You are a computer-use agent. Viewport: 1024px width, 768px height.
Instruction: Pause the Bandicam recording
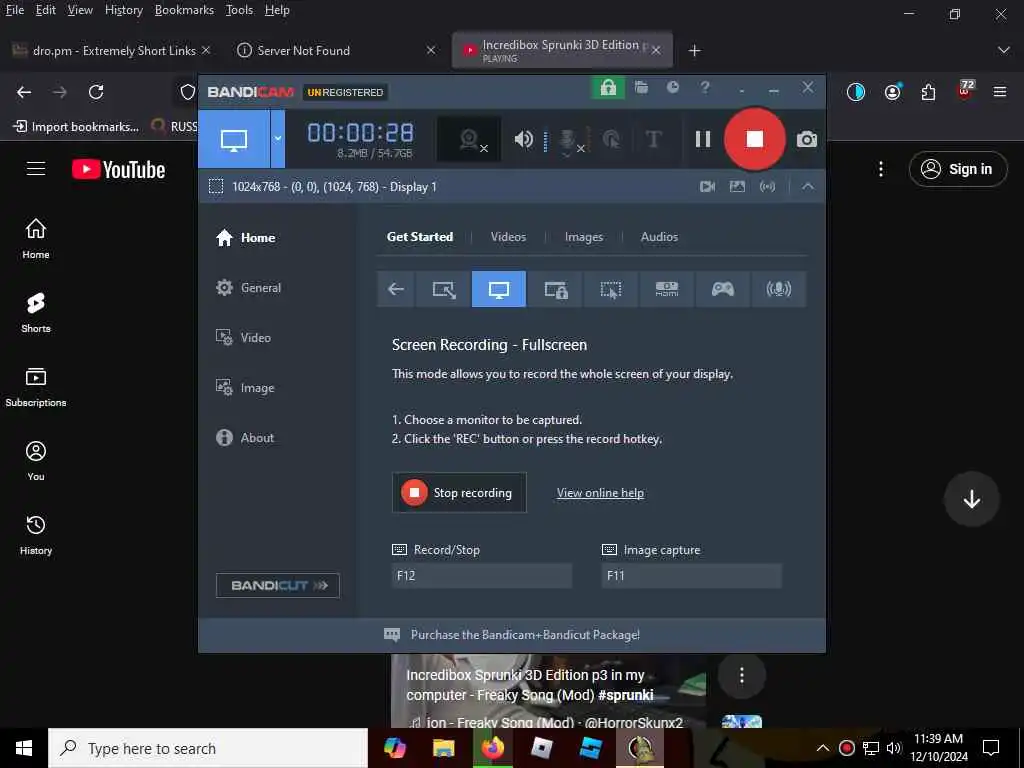[703, 139]
